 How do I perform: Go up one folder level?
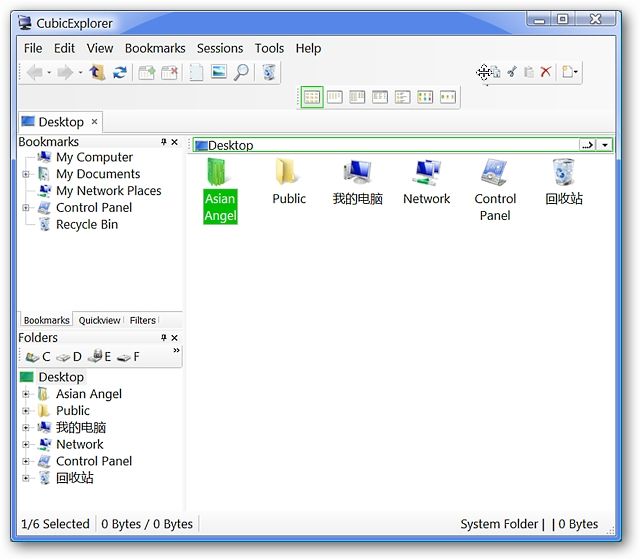[97, 72]
